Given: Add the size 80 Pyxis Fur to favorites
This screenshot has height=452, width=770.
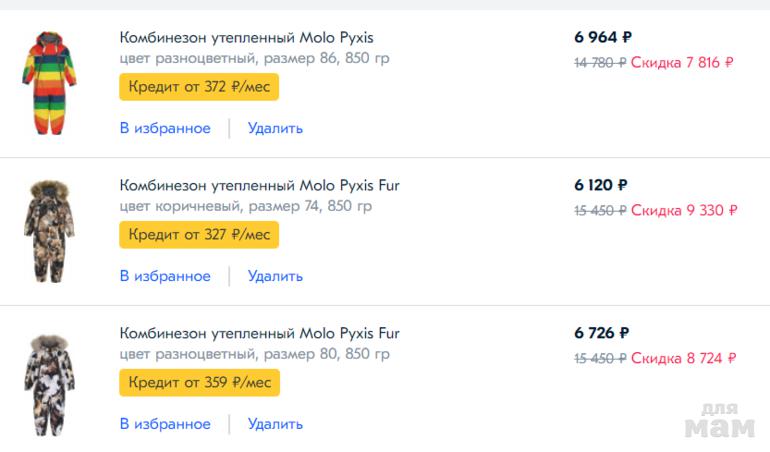Looking at the screenshot, I should coord(165,424).
